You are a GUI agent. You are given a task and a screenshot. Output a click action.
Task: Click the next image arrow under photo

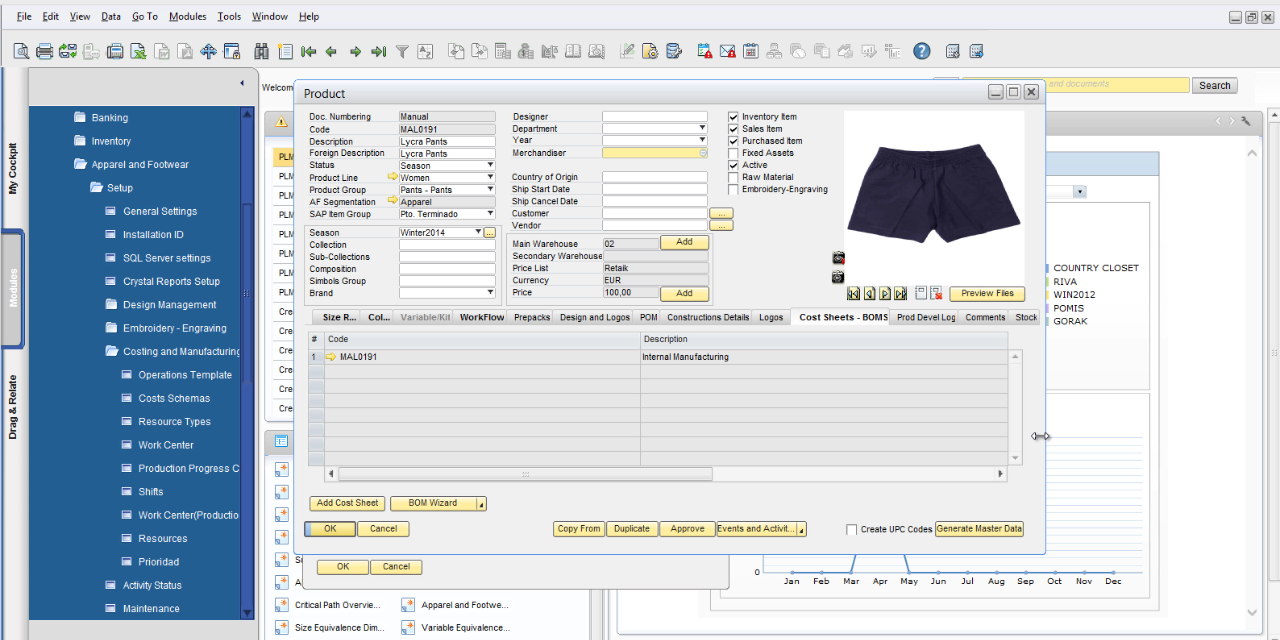click(x=885, y=293)
